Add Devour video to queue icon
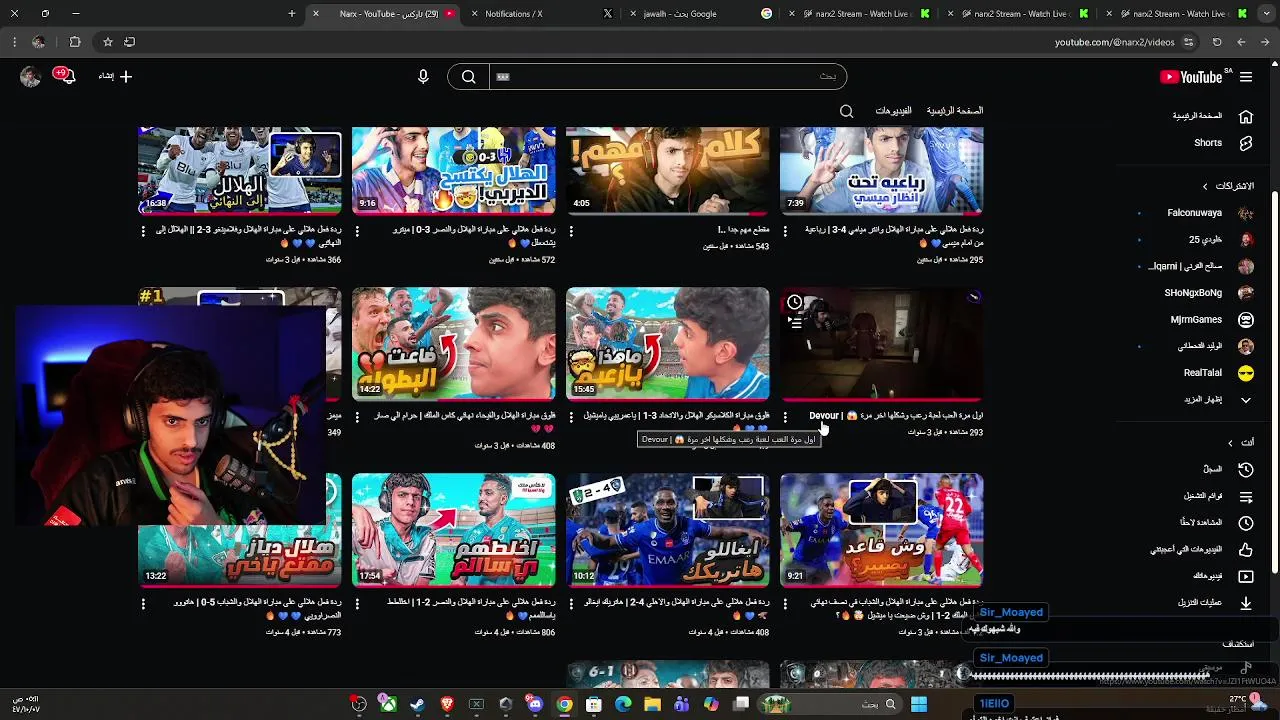1280x720 pixels. point(795,322)
